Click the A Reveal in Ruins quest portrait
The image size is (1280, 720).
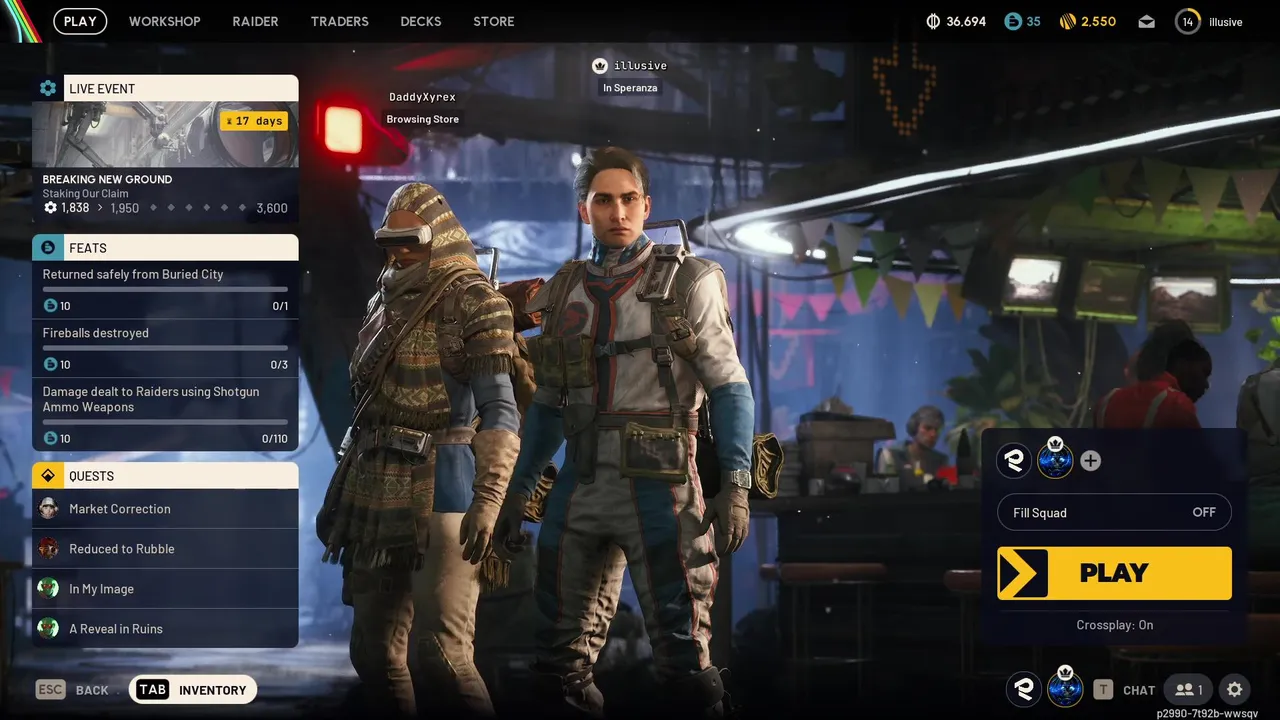point(48,629)
